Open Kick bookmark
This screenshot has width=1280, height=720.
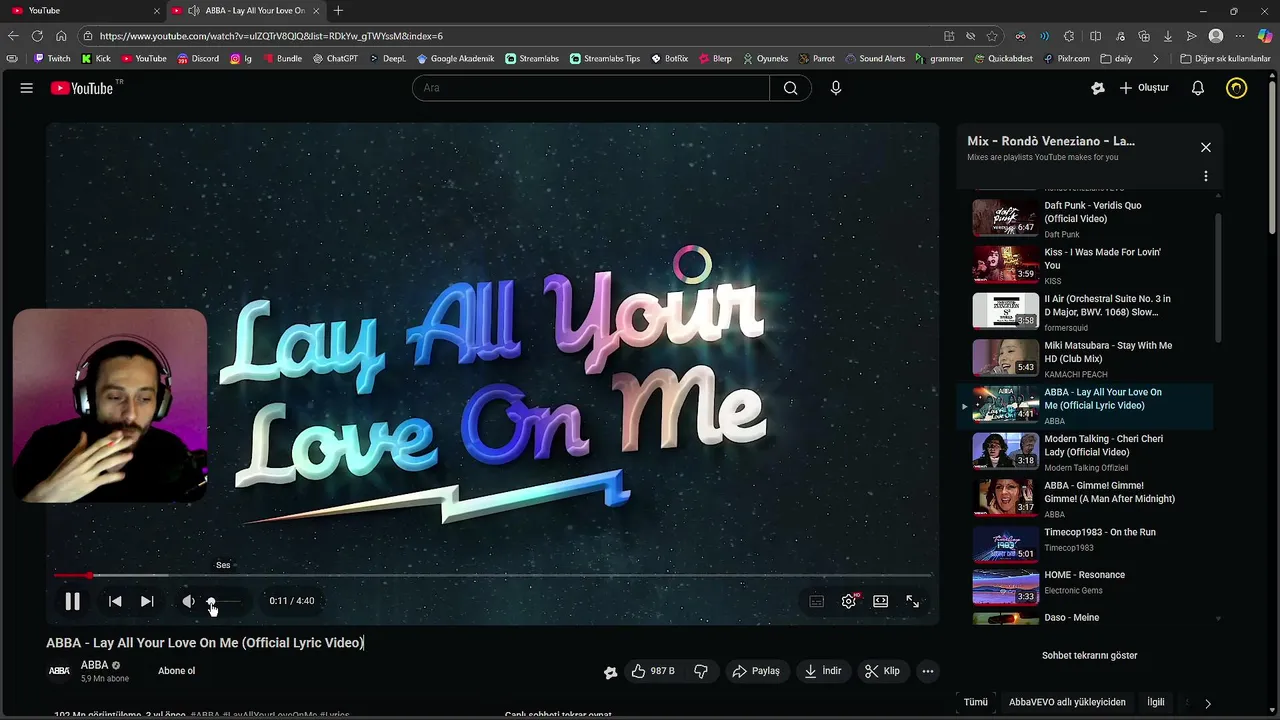coord(96,58)
